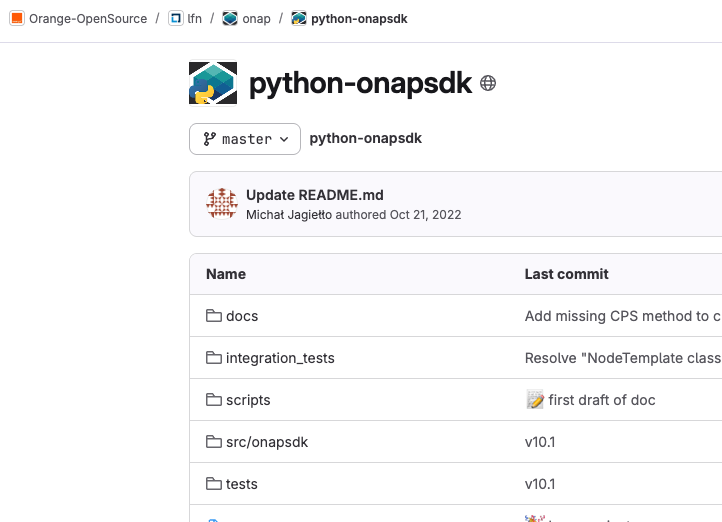This screenshot has height=522, width=722.
Task: Click the folder icon beside integration_tests
Action: (214, 358)
